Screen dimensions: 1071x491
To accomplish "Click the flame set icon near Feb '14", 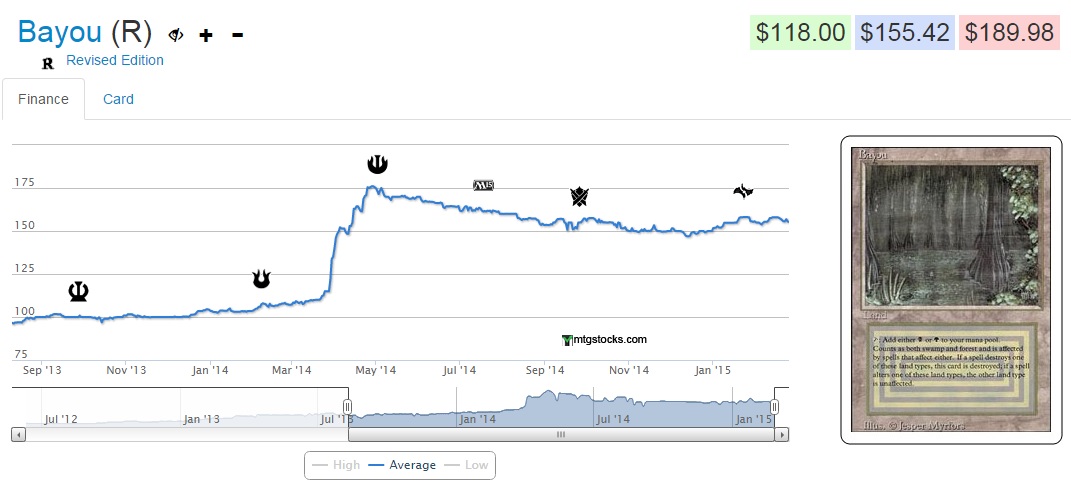I will pyautogui.click(x=261, y=279).
